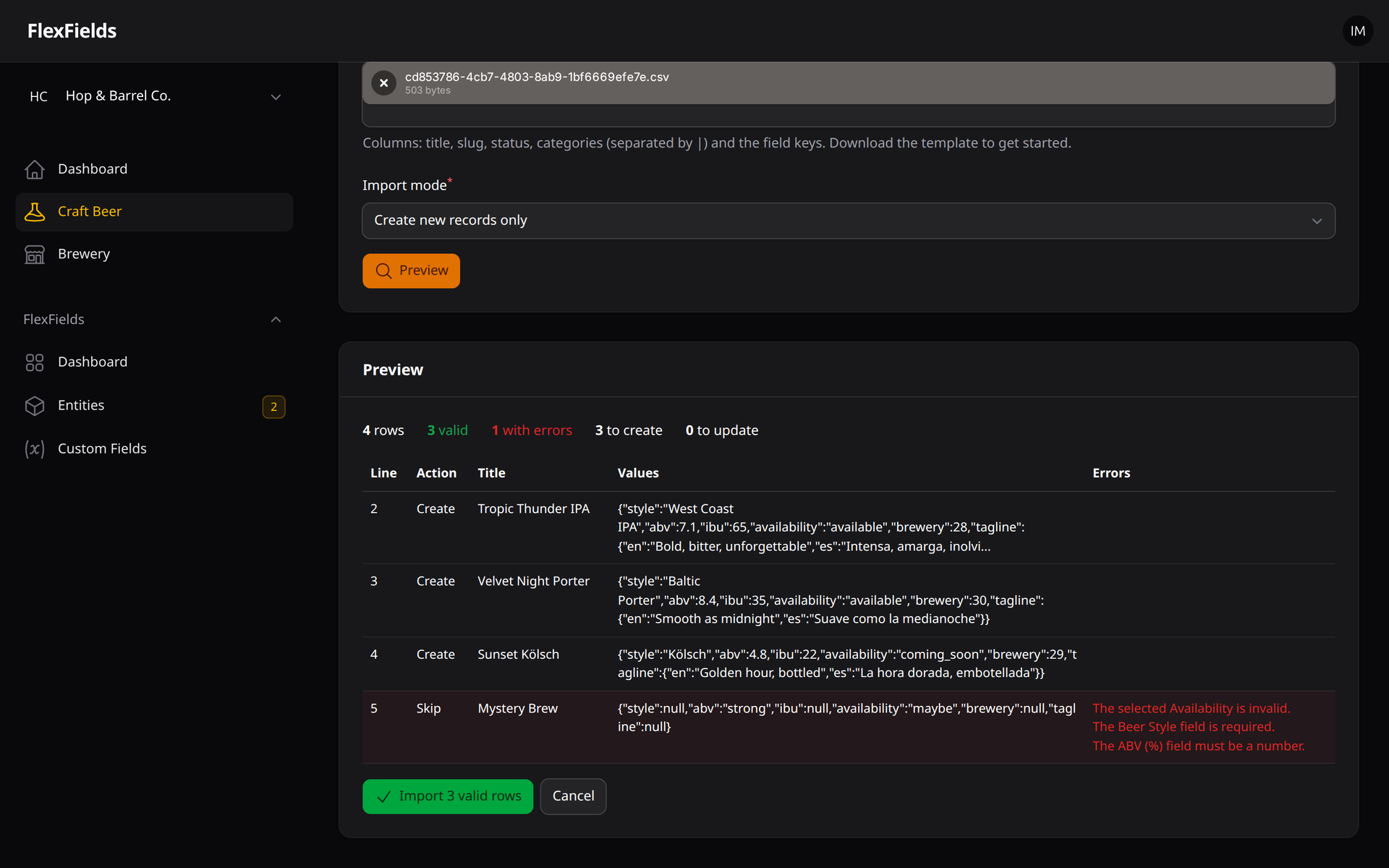Open Custom Fields in the sidebar

pos(154,449)
